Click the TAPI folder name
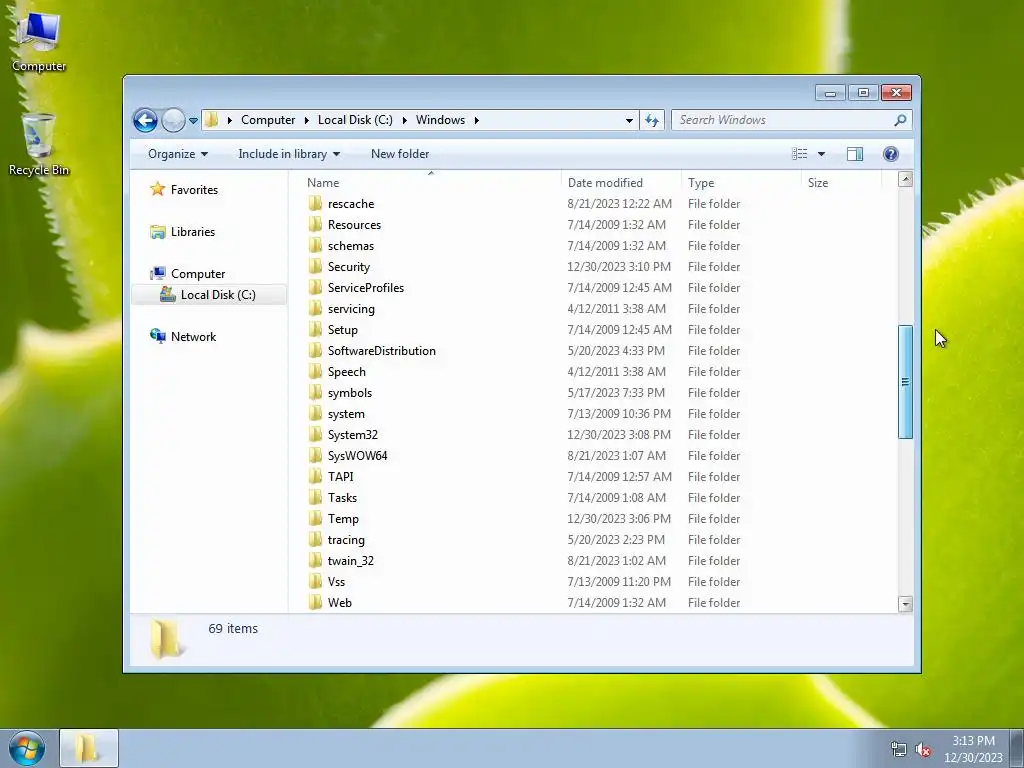Viewport: 1024px width, 768px height. point(340,477)
